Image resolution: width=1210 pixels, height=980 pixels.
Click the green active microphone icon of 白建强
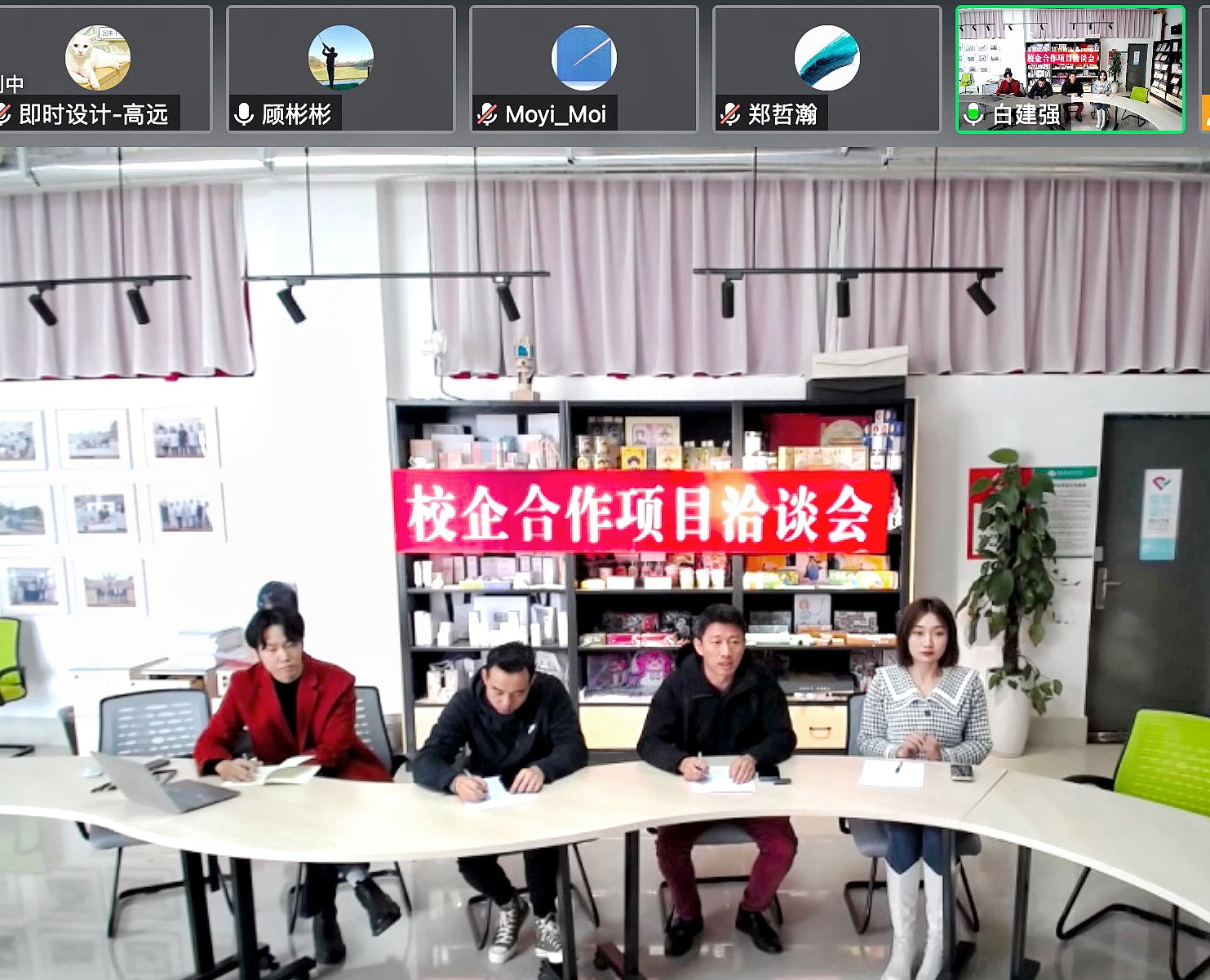click(x=973, y=114)
